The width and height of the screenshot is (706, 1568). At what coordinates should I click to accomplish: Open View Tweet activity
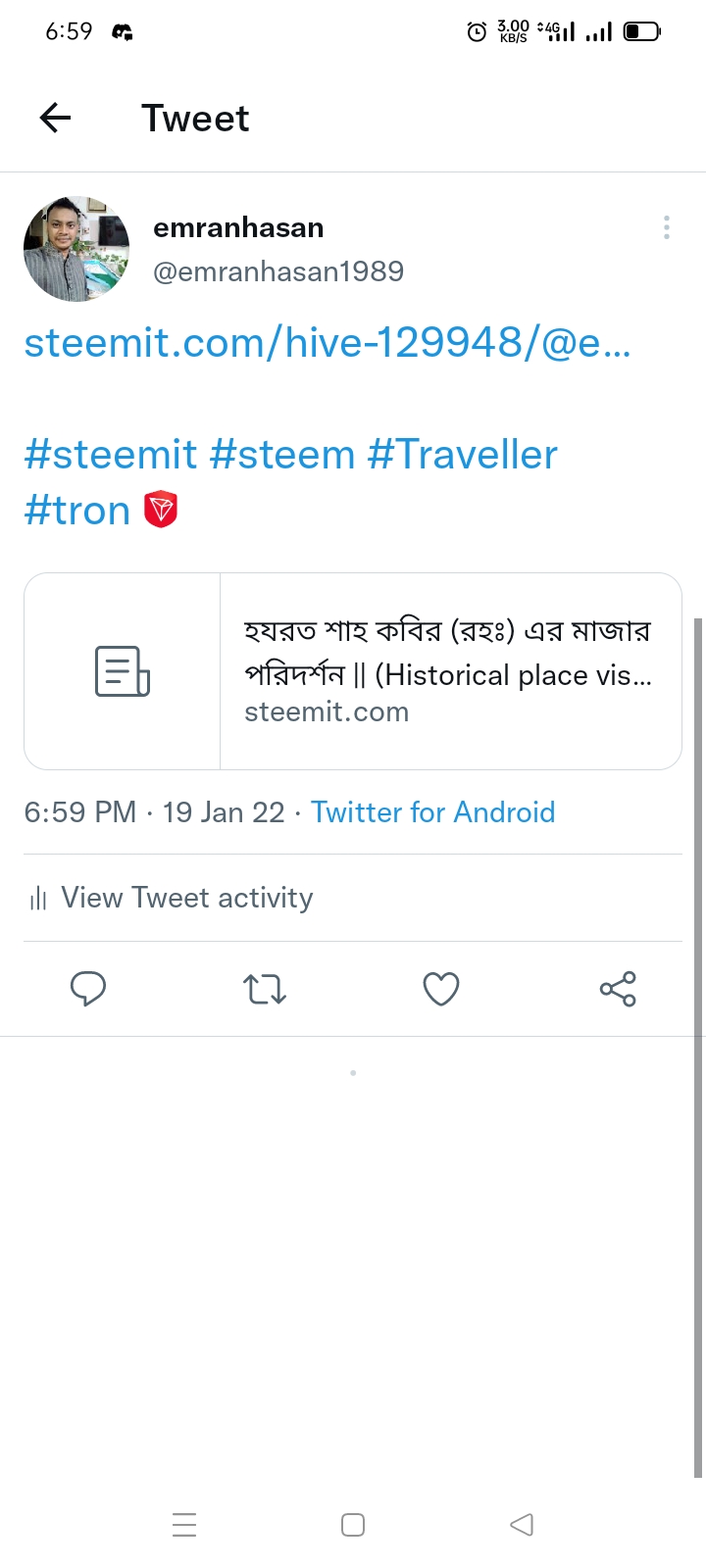coord(172,898)
